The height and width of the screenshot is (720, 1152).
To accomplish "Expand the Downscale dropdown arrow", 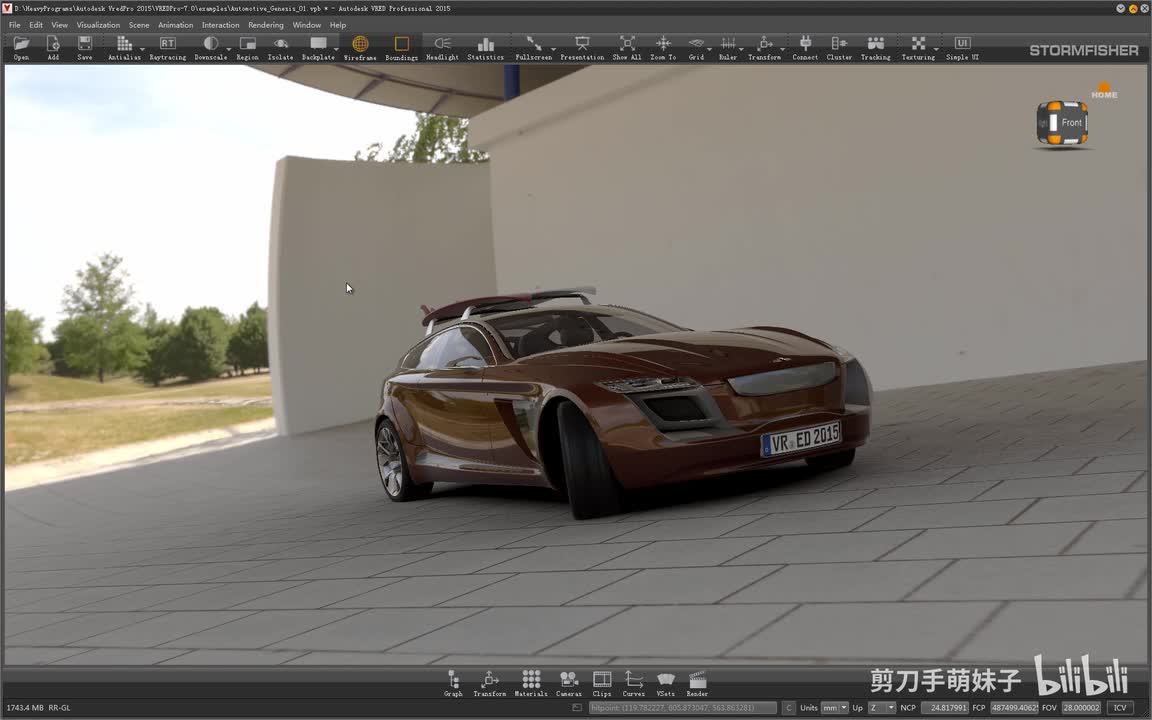I will pyautogui.click(x=229, y=50).
